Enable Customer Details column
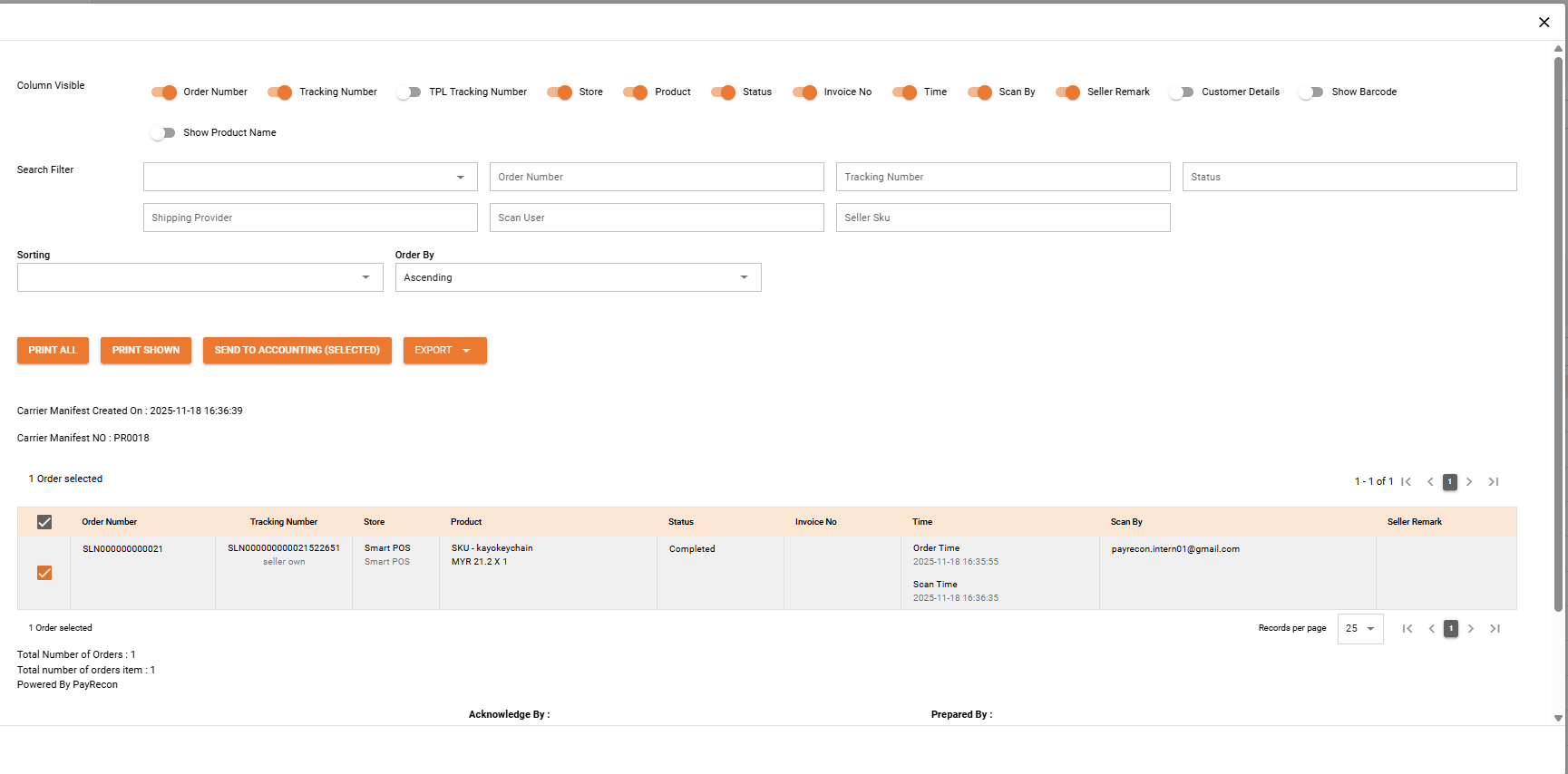1568x774 pixels. click(x=1182, y=92)
